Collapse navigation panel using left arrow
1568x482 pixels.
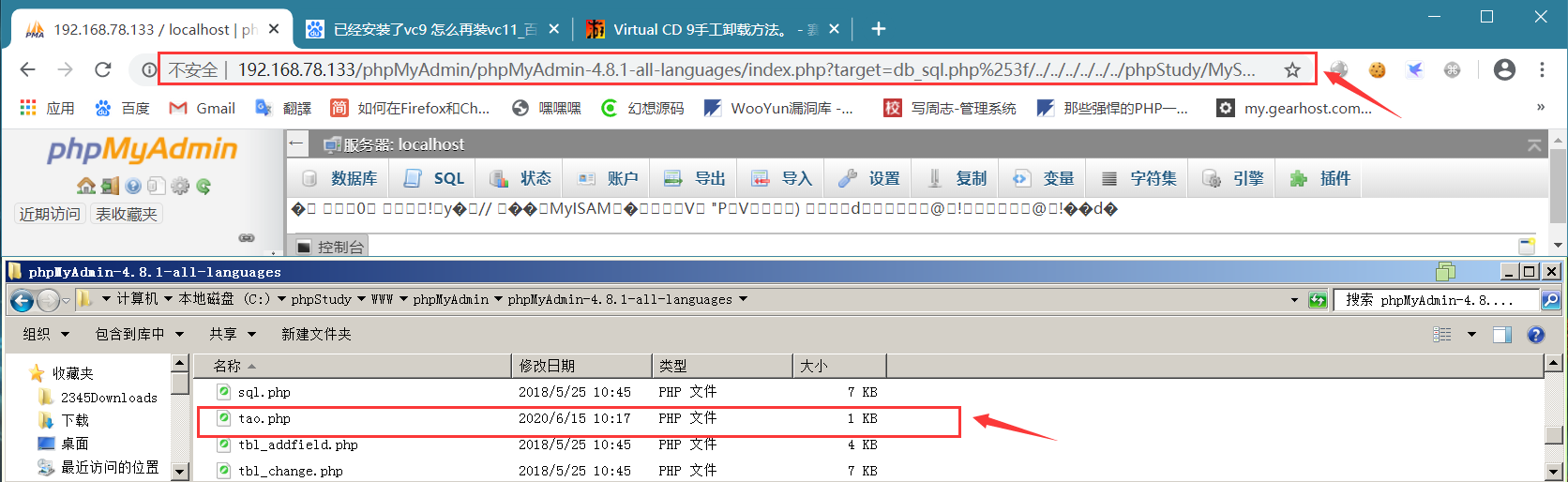[297, 143]
